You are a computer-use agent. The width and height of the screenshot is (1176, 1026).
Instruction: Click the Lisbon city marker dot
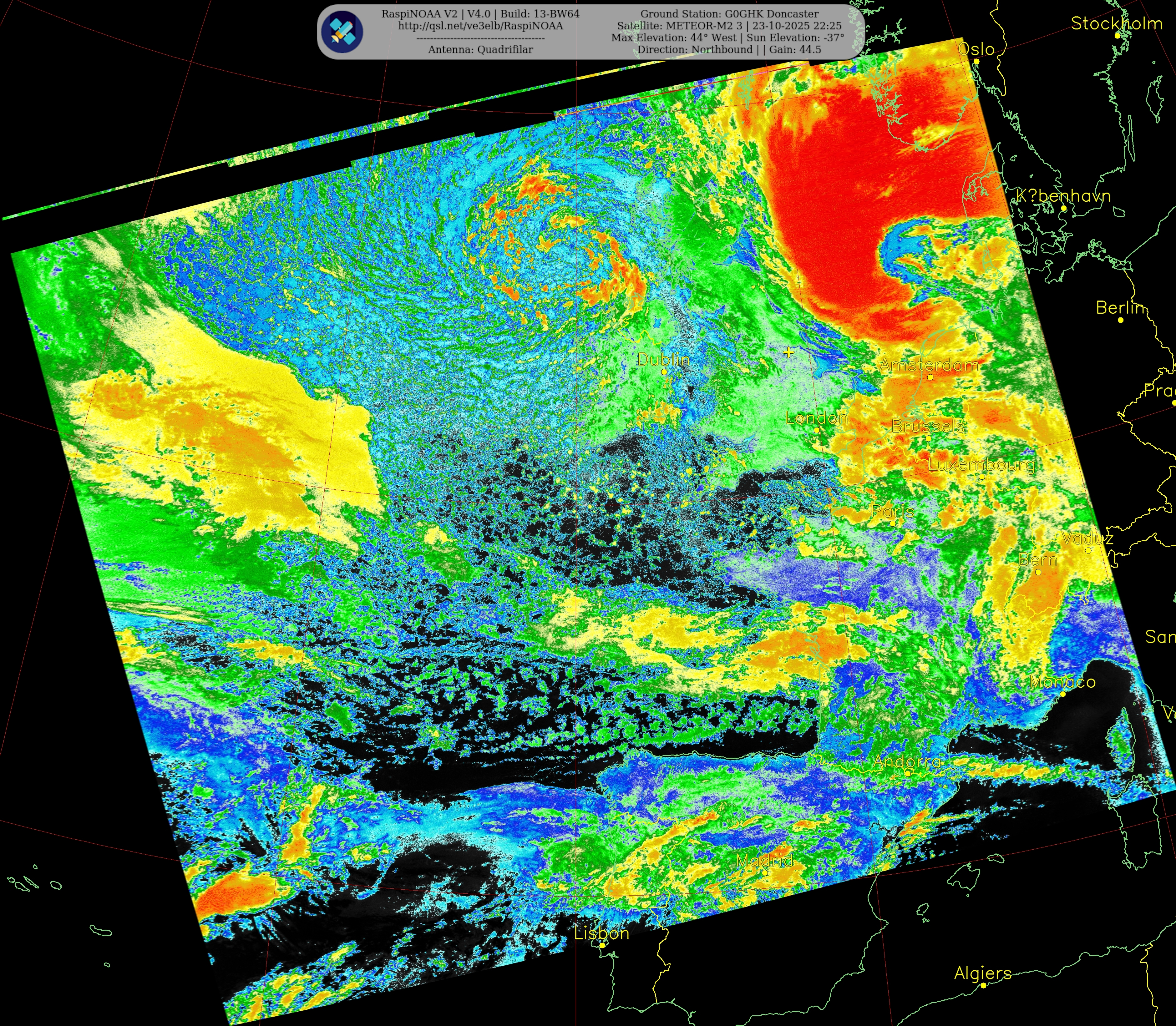[602, 945]
